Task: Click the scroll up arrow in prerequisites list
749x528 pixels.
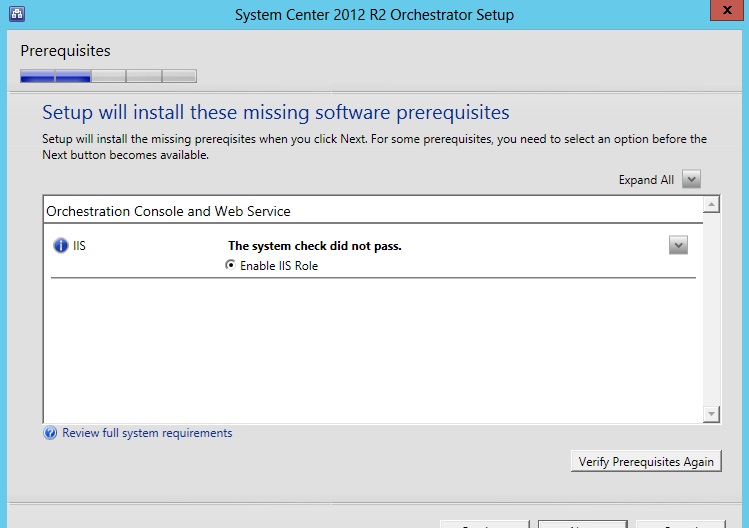Action: [711, 205]
